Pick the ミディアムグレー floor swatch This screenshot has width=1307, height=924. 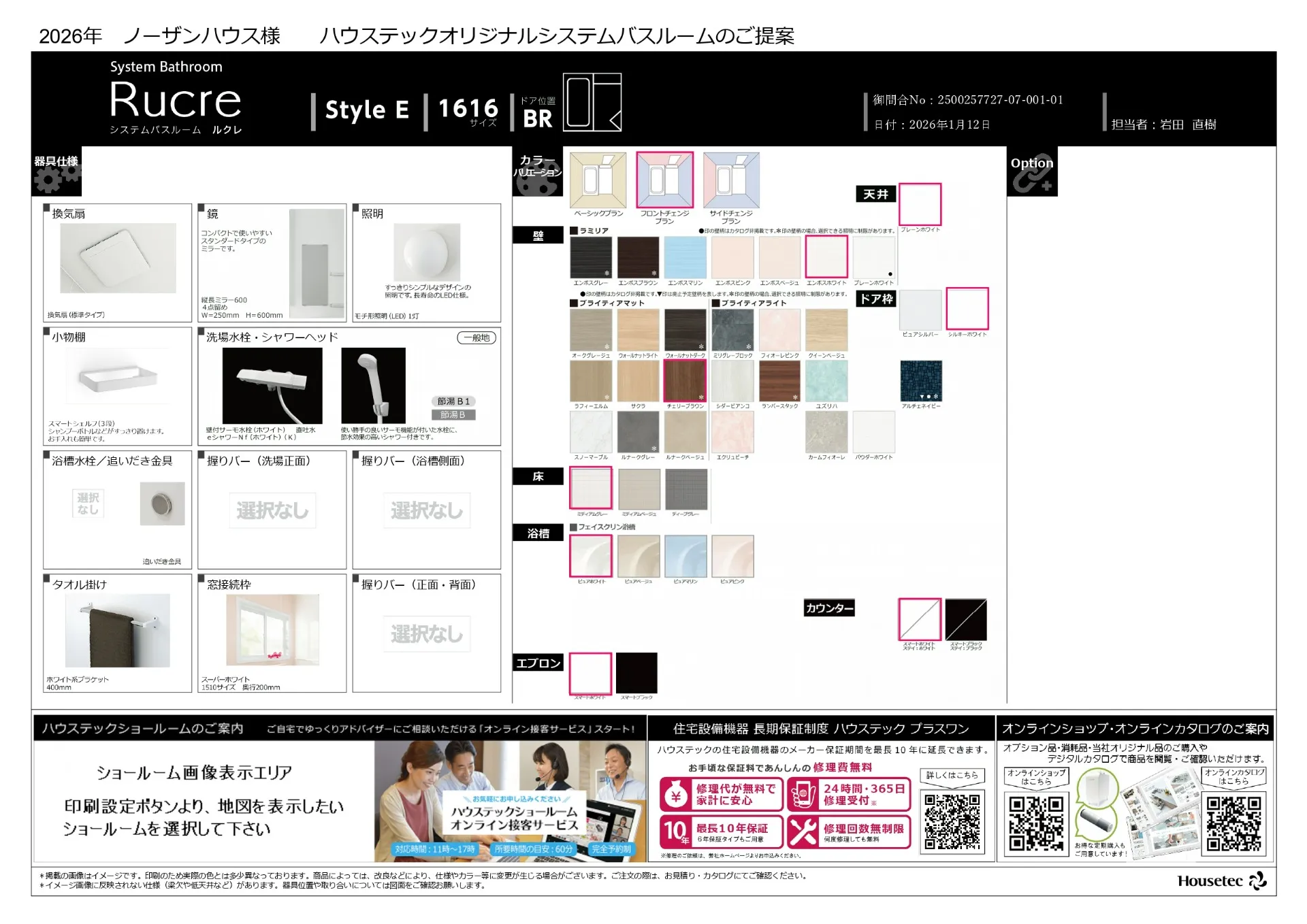point(590,488)
